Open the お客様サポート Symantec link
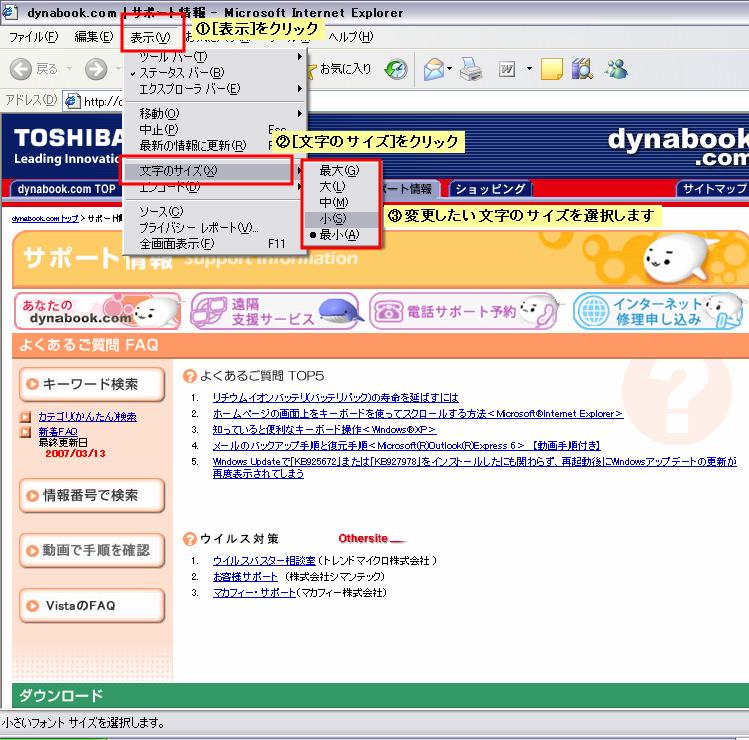Image resolution: width=749 pixels, height=740 pixels. point(245,577)
